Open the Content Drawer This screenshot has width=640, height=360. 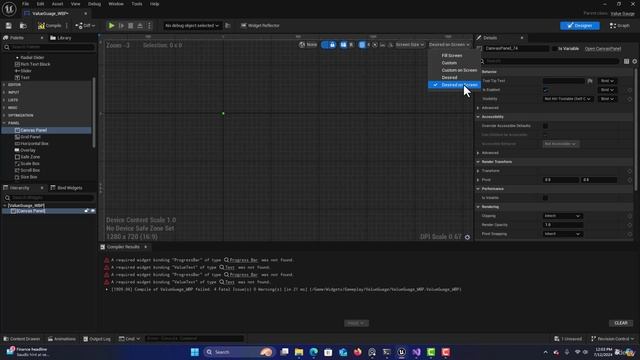tap(22, 339)
